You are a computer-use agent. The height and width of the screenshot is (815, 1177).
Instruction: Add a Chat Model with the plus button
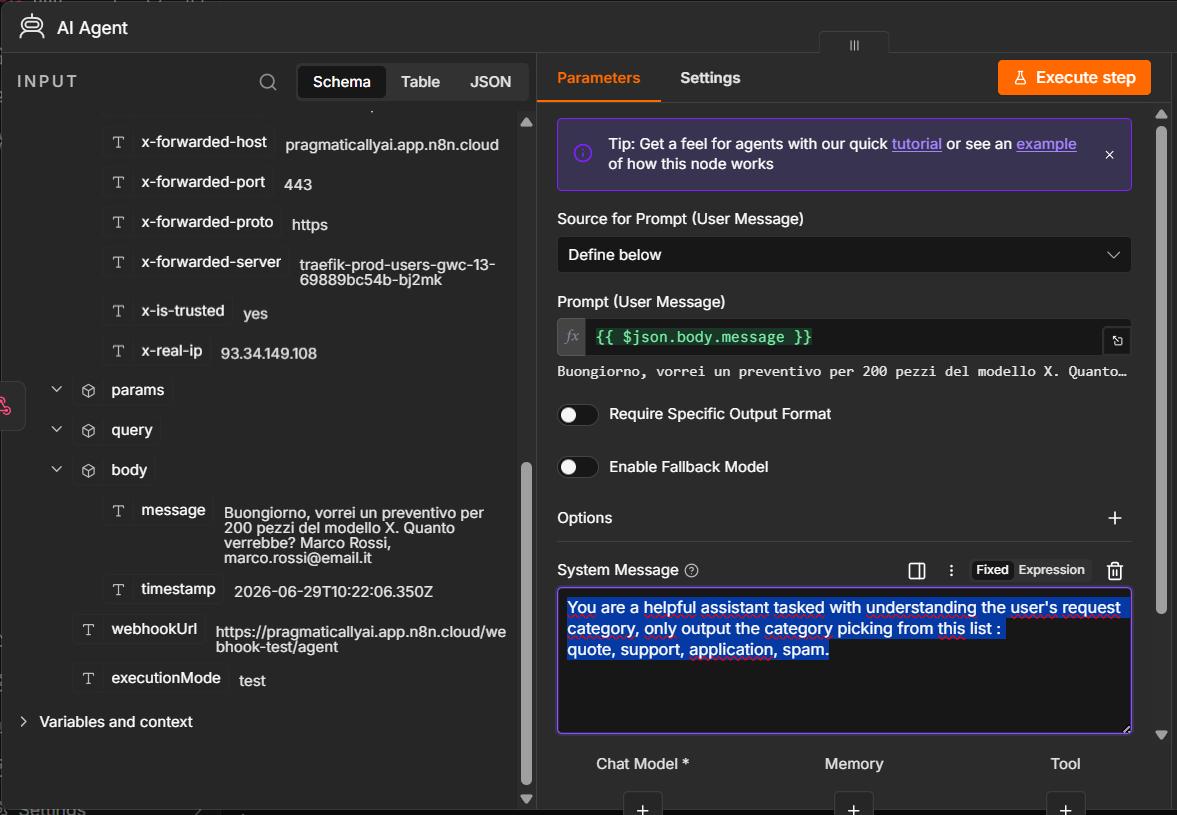coord(643,804)
